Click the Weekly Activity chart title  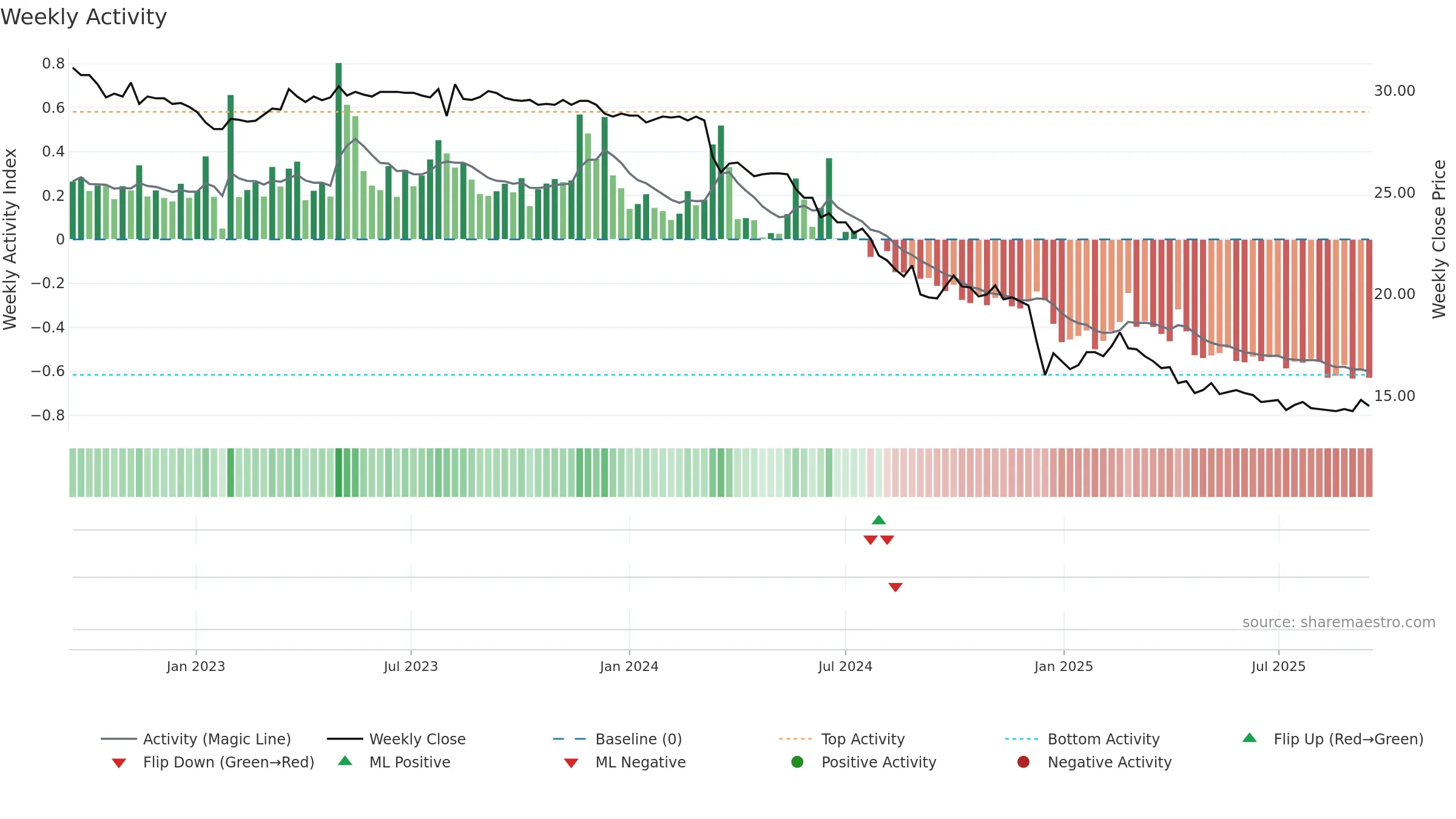pos(84,17)
